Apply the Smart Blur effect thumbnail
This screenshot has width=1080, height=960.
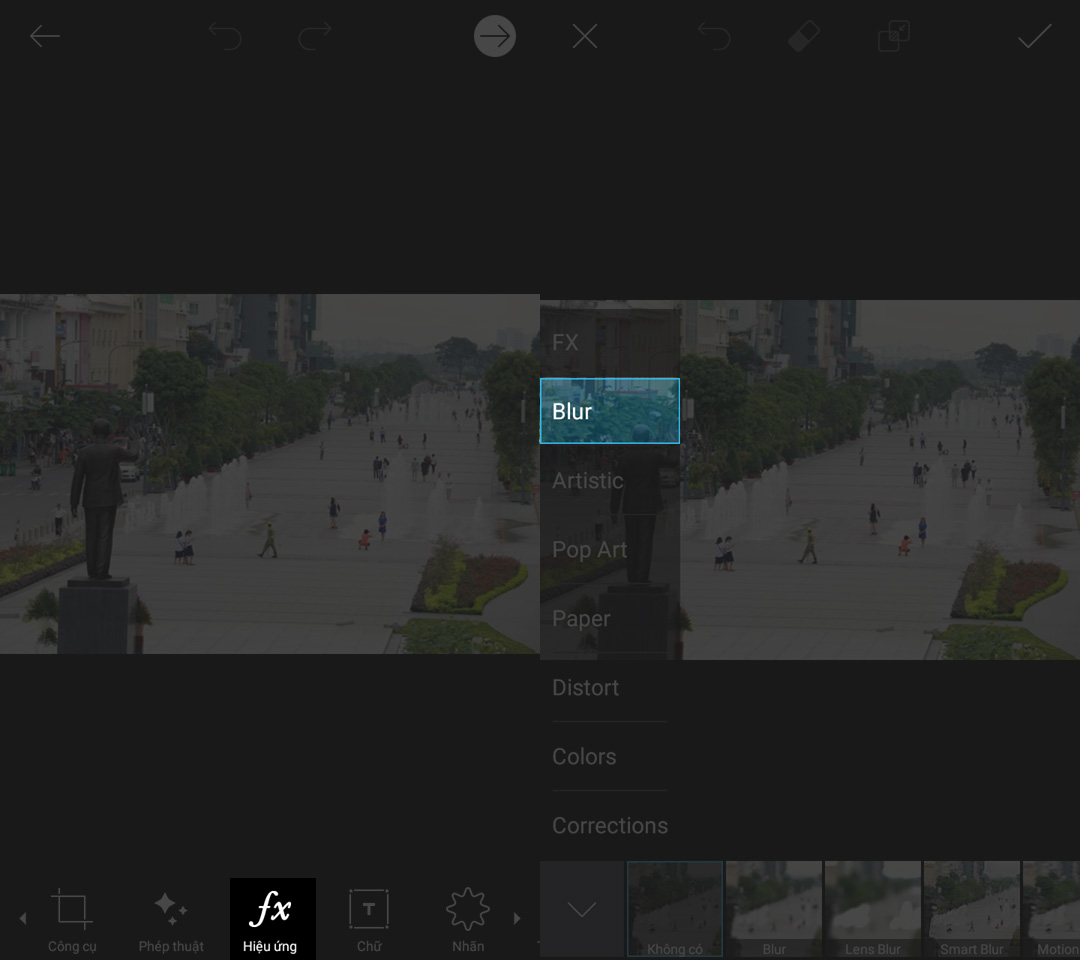971,910
